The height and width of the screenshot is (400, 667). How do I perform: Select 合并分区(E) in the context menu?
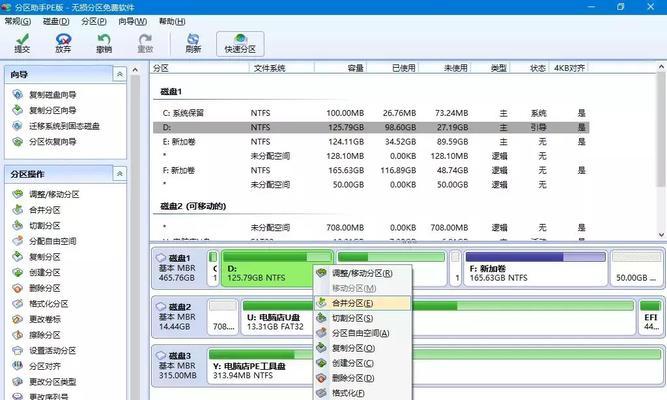coord(363,303)
